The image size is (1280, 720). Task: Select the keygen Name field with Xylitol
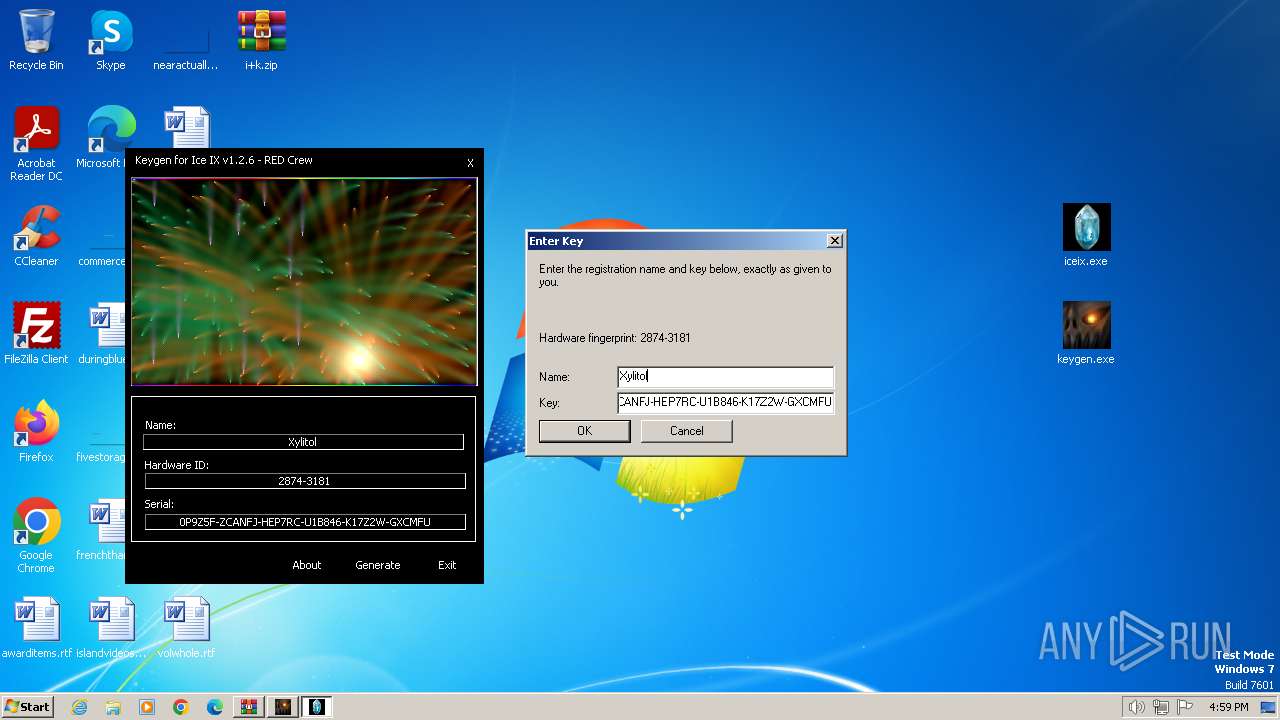[x=303, y=442]
